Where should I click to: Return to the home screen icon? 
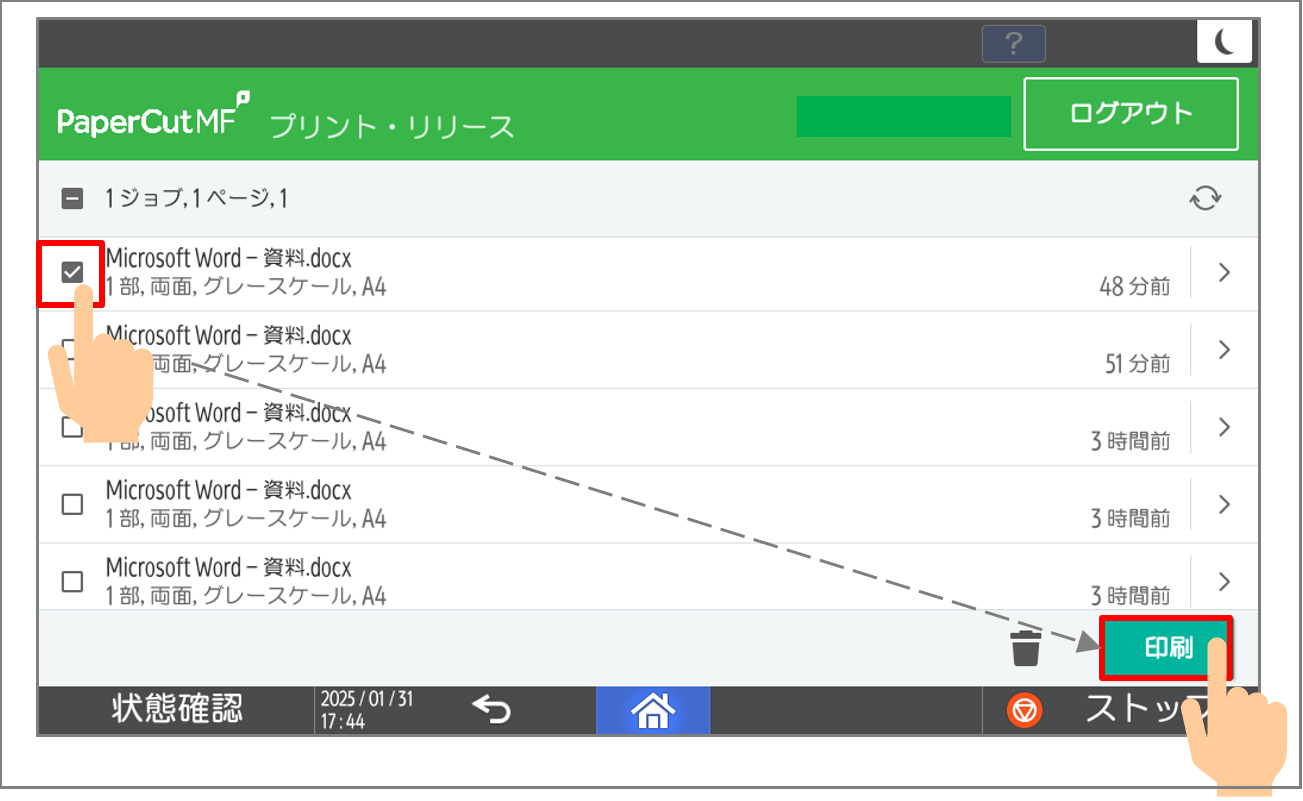click(x=653, y=711)
